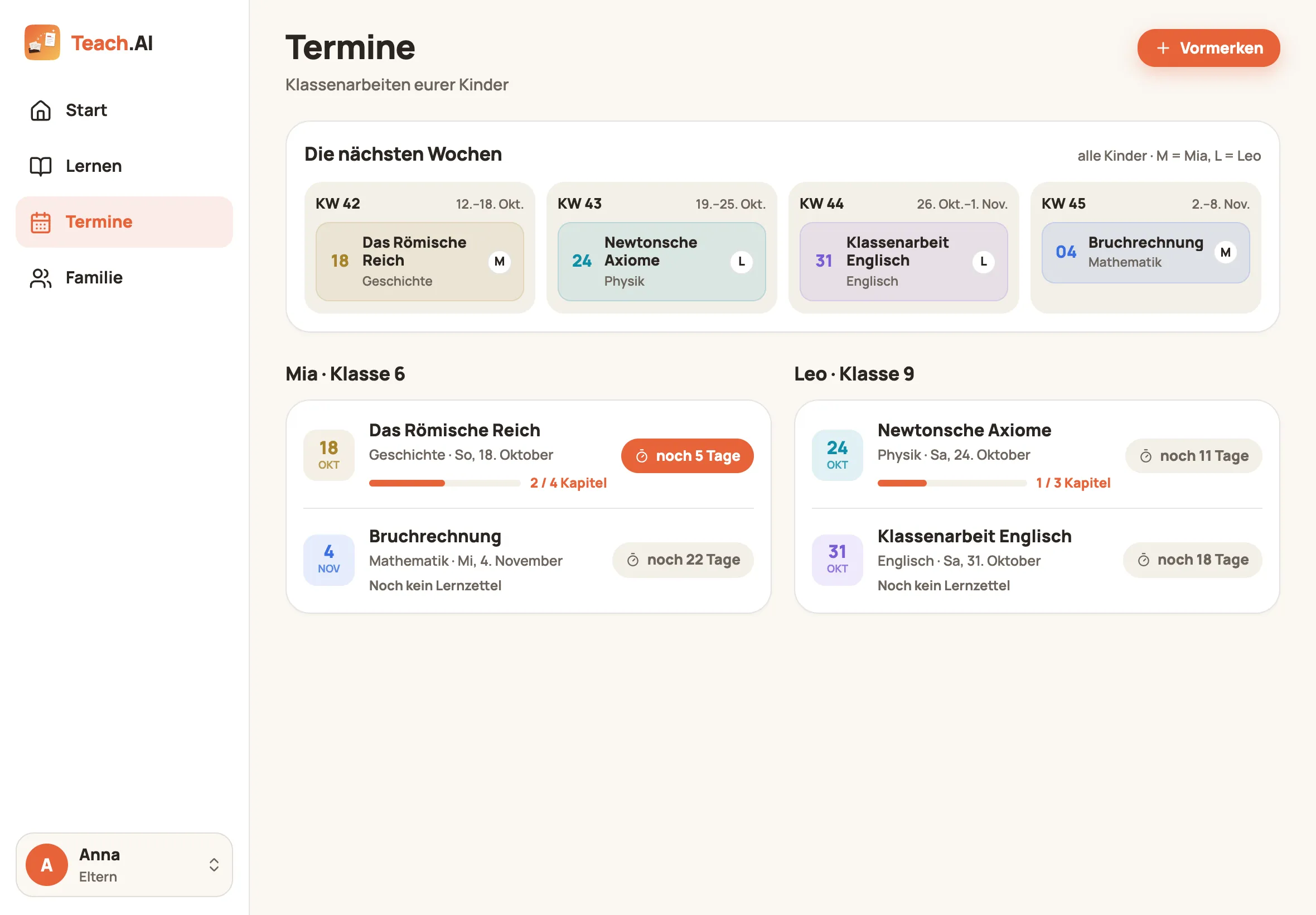Click Klassenarbeit Englisch title in Leo's list
Viewport: 1316px width, 915px height.
974,537
